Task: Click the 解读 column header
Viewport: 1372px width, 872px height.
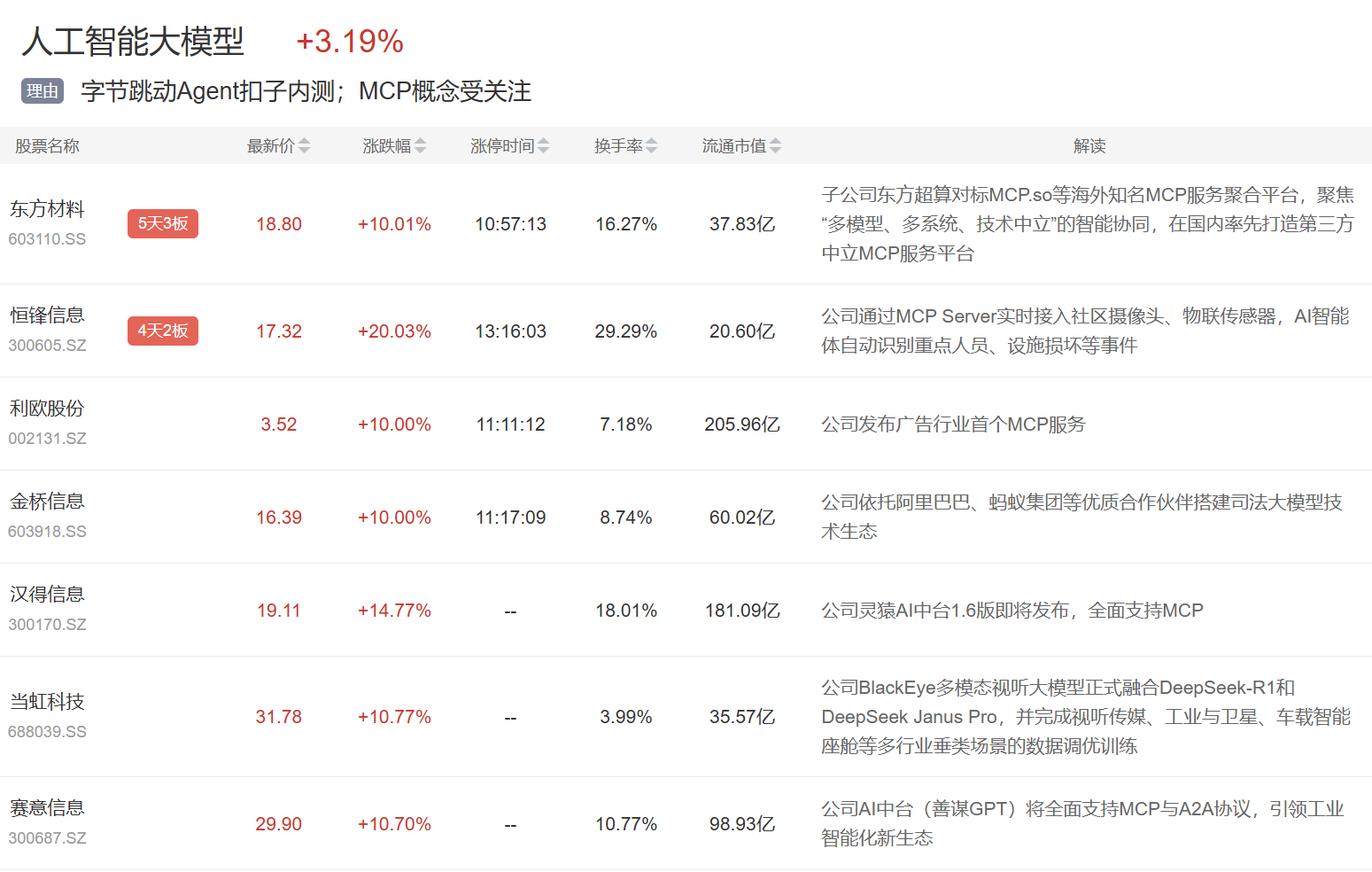Action: [1089, 146]
